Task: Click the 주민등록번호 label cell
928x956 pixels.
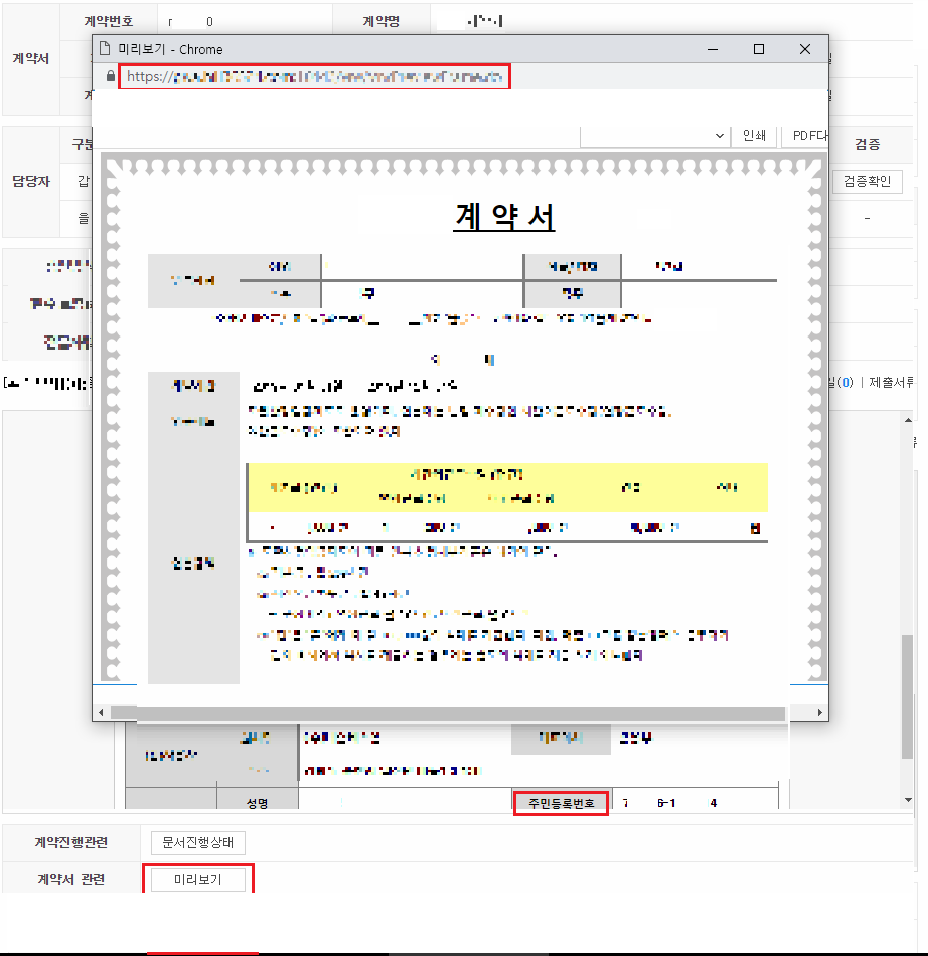Action: click(561, 803)
